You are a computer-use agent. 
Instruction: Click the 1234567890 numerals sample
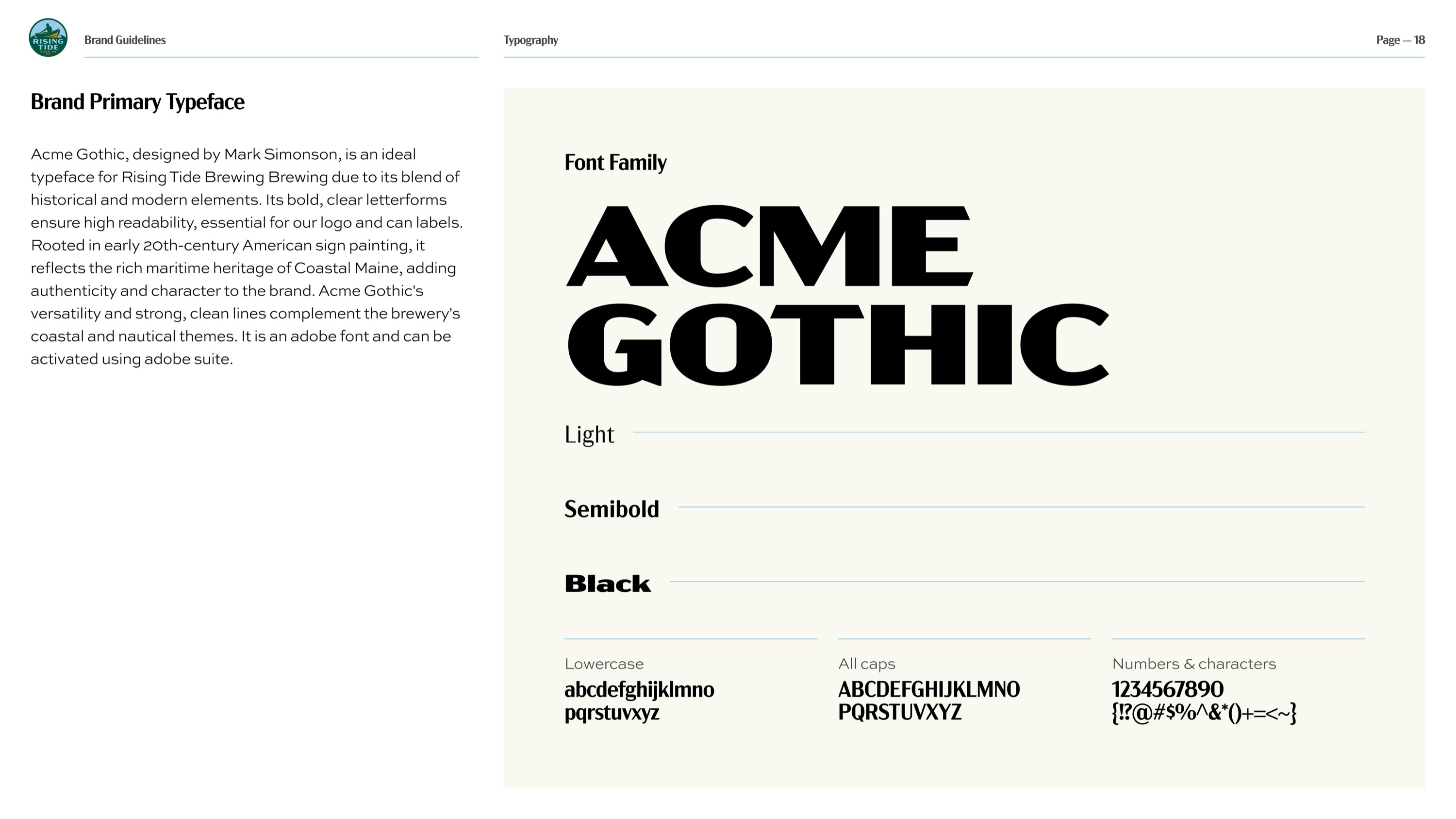tap(1167, 690)
